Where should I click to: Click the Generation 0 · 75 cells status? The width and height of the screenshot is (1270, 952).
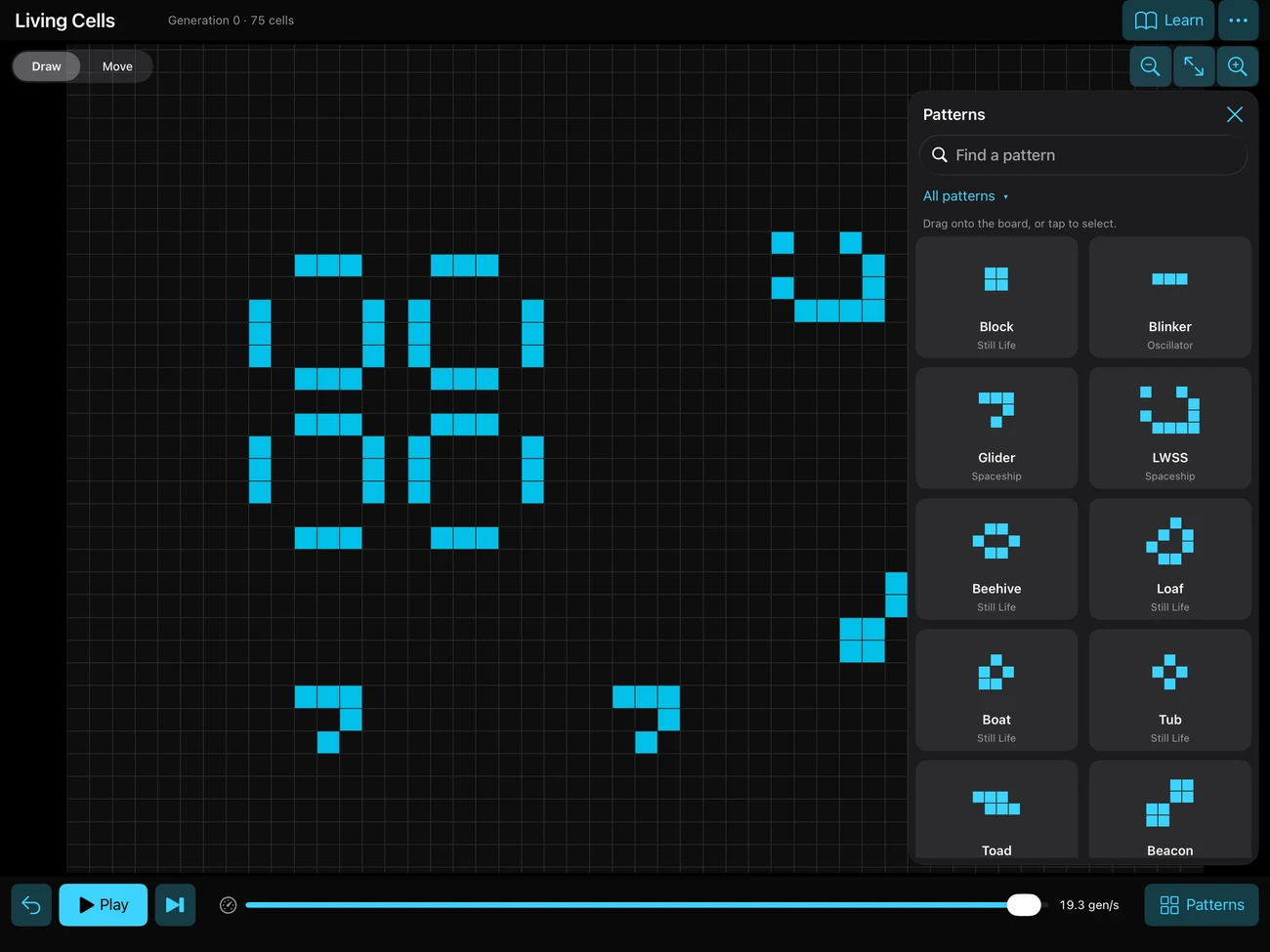click(231, 21)
